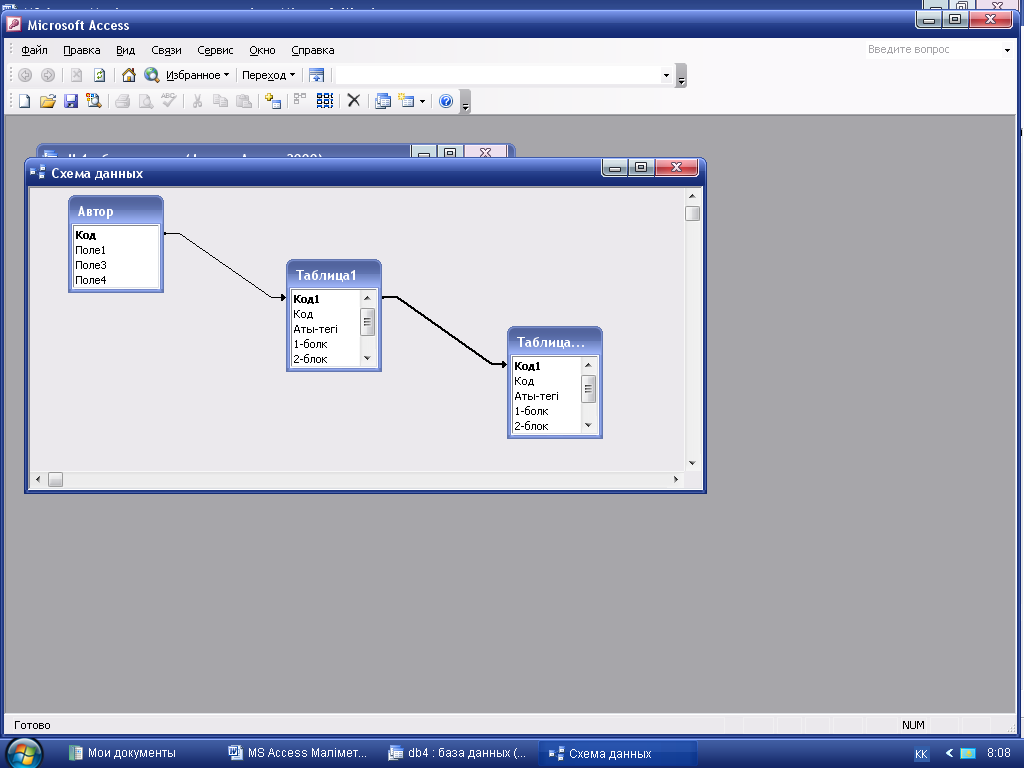
Task: Click Схема данных window vertical scrollbar down arrow
Action: pyautogui.click(x=692, y=463)
